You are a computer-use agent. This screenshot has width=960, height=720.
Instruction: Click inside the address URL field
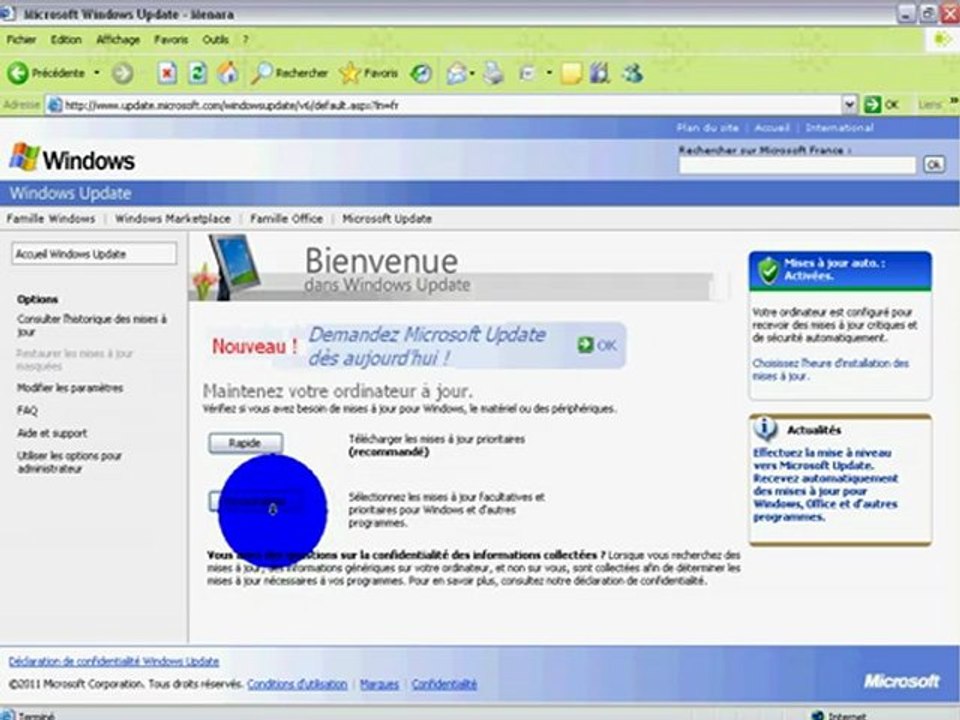(x=444, y=105)
